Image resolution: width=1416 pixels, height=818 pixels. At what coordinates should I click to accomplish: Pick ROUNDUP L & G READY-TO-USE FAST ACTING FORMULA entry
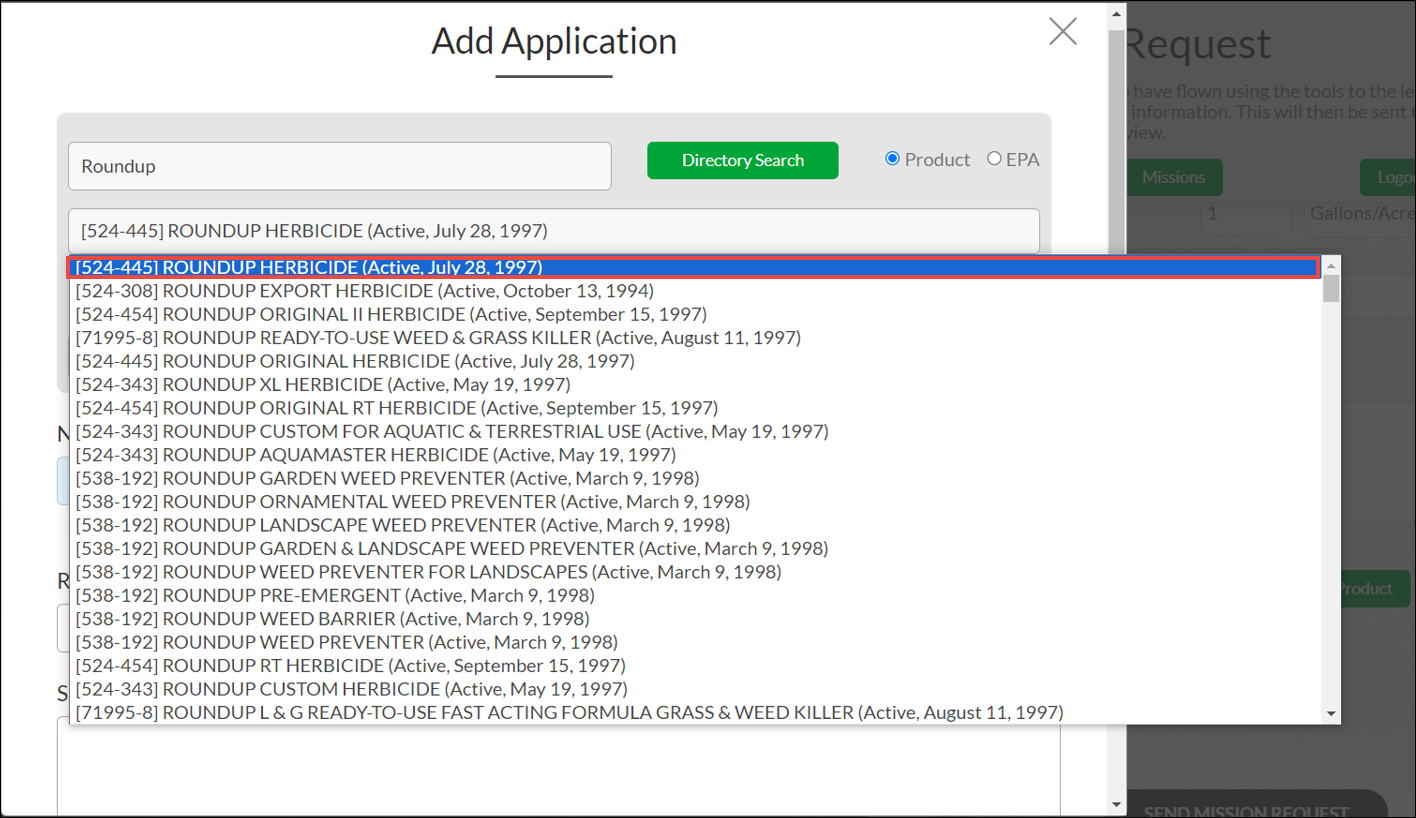[695, 713]
